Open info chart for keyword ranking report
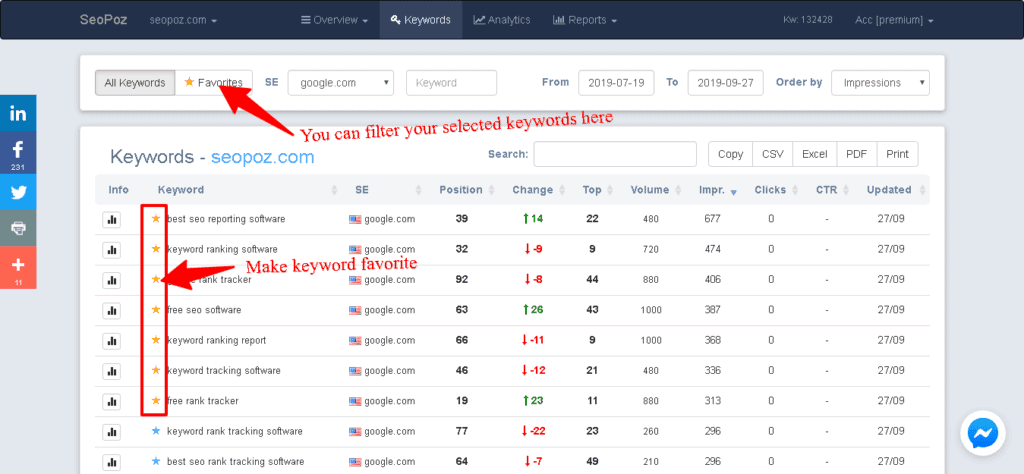 click(112, 341)
